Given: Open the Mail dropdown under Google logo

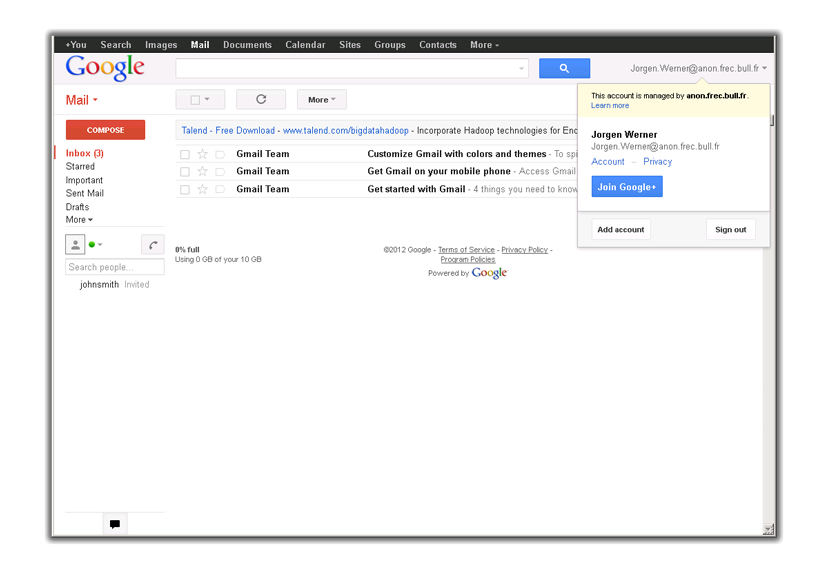Looking at the screenshot, I should tap(82, 100).
